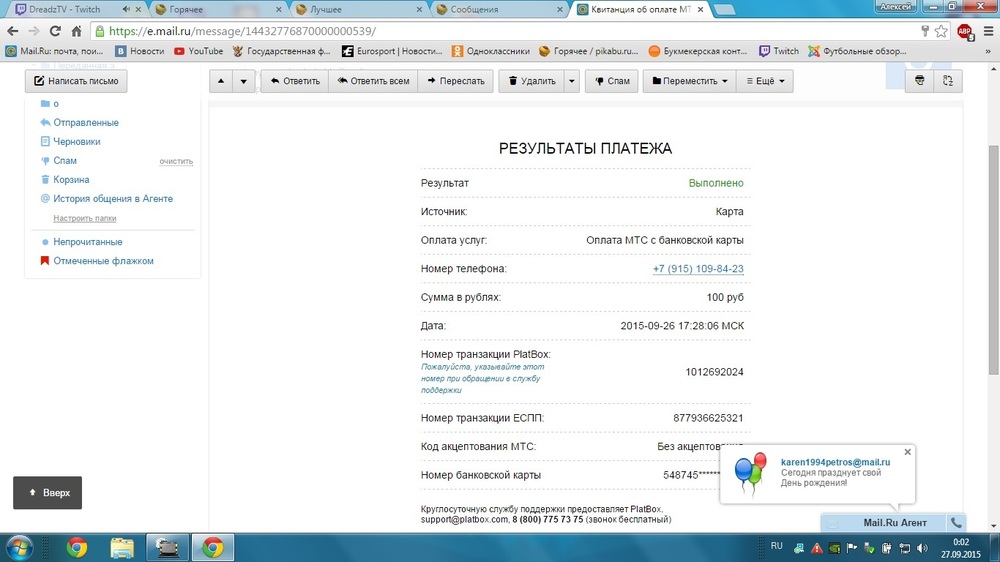
Task: Open Переместить dropdown
Action: (x=689, y=81)
